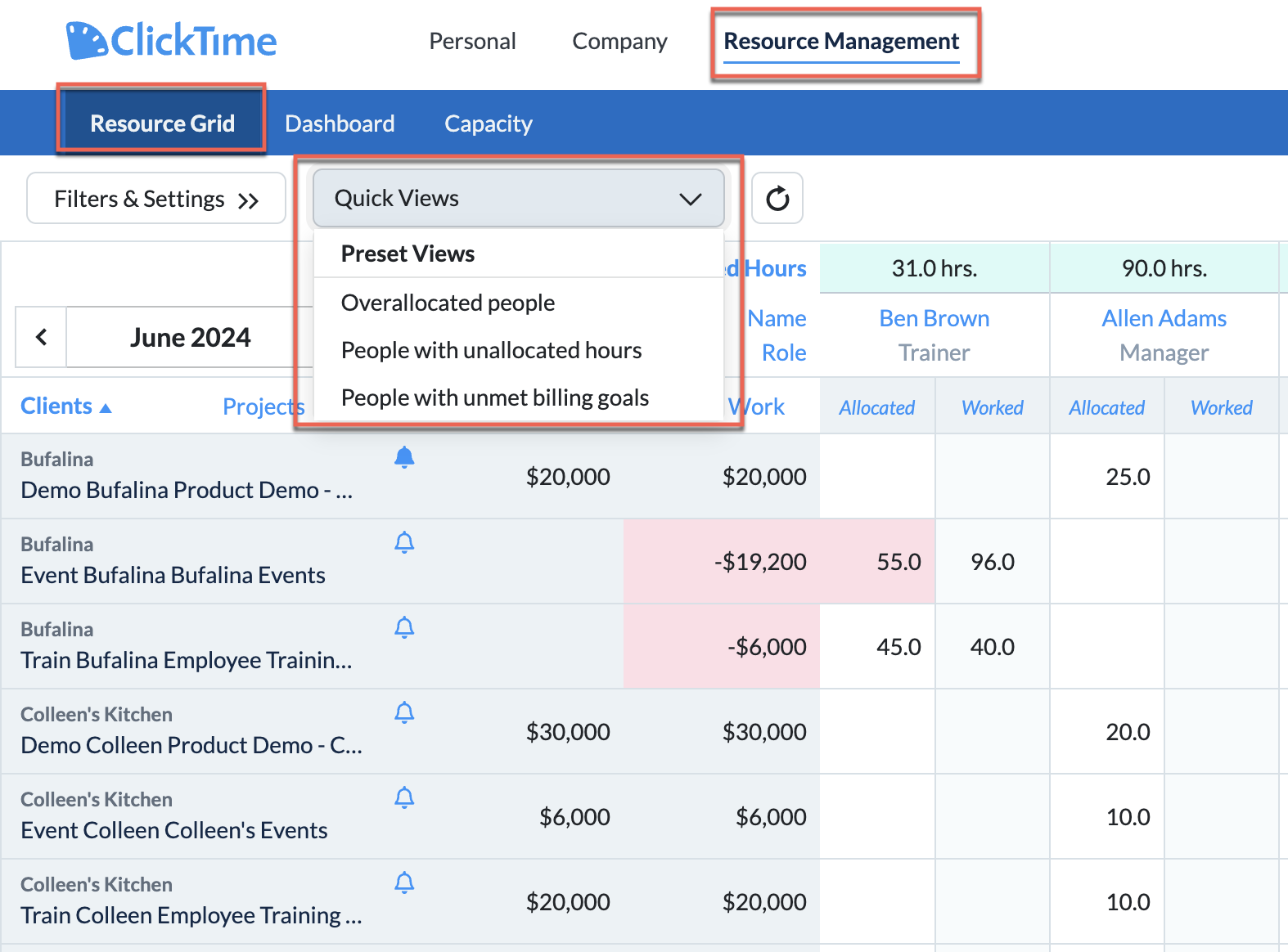Click the Preset Views heading in dropdown
Image resolution: width=1288 pixels, height=952 pixels.
pyautogui.click(x=408, y=254)
